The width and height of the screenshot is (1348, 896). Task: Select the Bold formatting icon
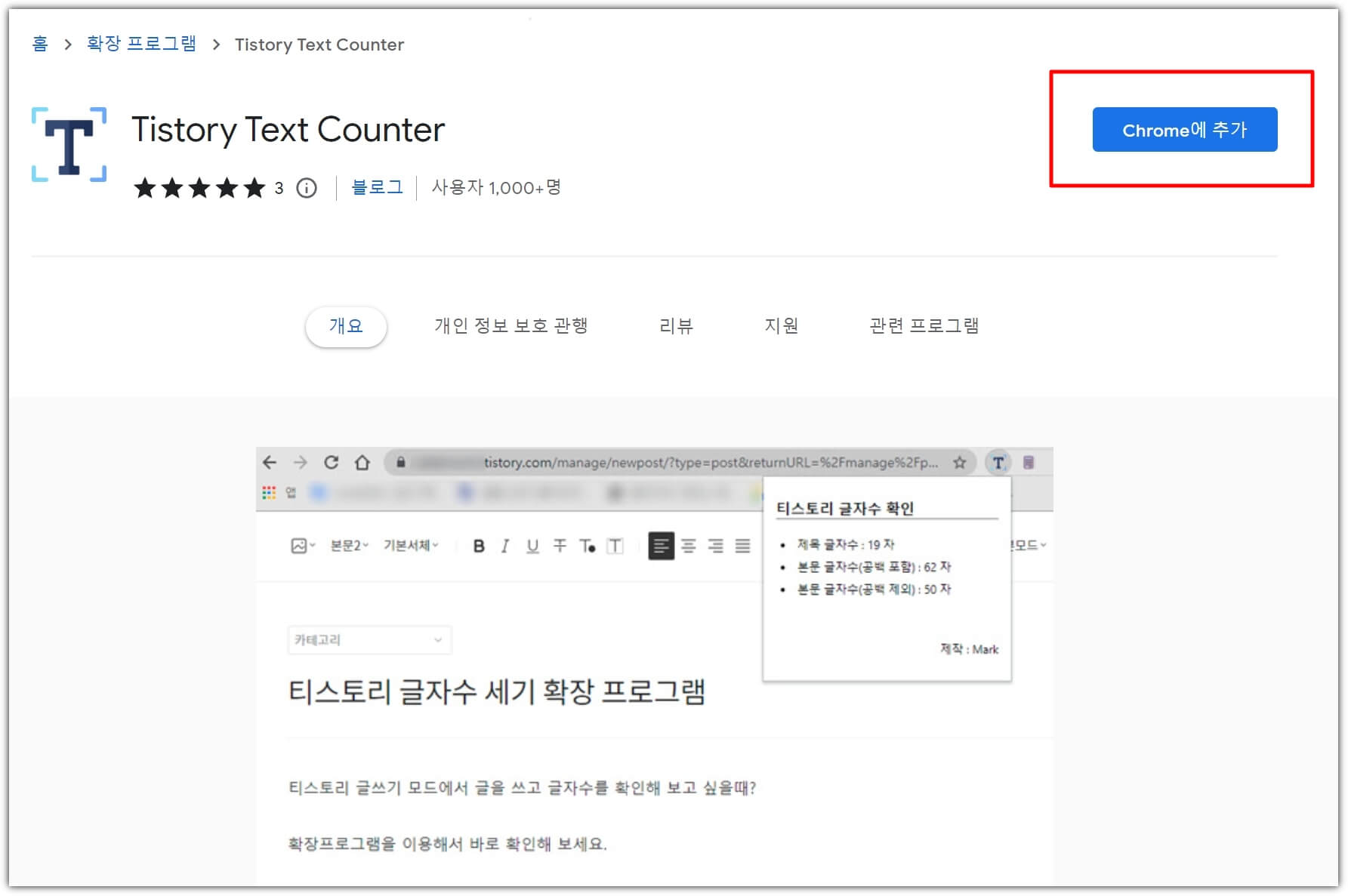[x=480, y=546]
